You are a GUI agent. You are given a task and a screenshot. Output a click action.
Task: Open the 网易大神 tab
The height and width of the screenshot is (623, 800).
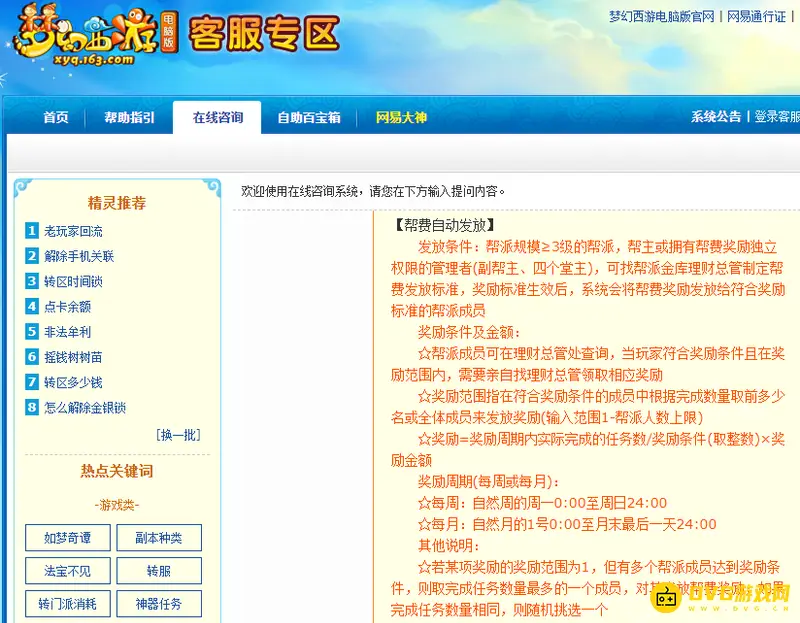click(x=401, y=117)
